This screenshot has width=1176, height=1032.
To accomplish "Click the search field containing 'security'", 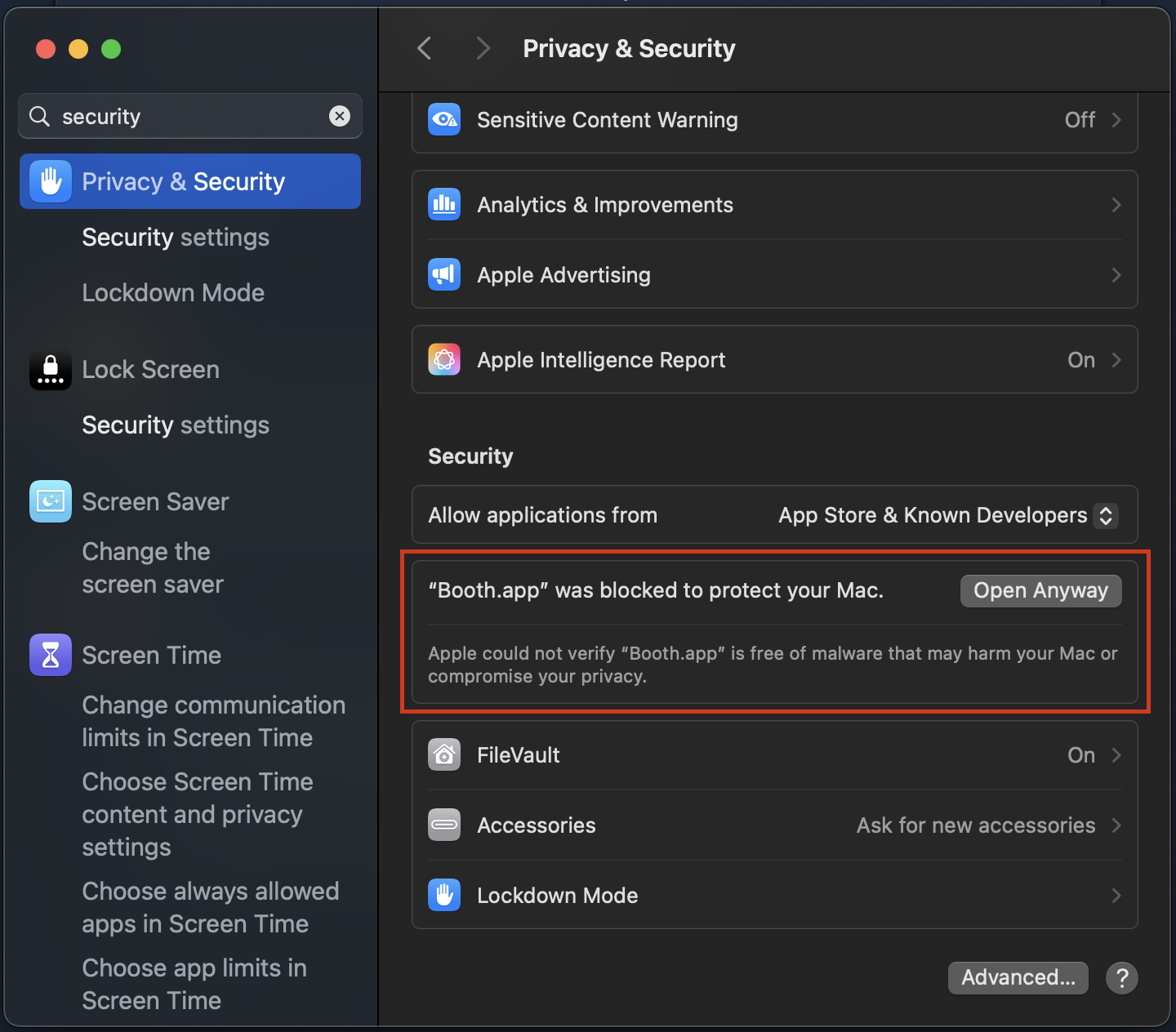I will click(190, 117).
